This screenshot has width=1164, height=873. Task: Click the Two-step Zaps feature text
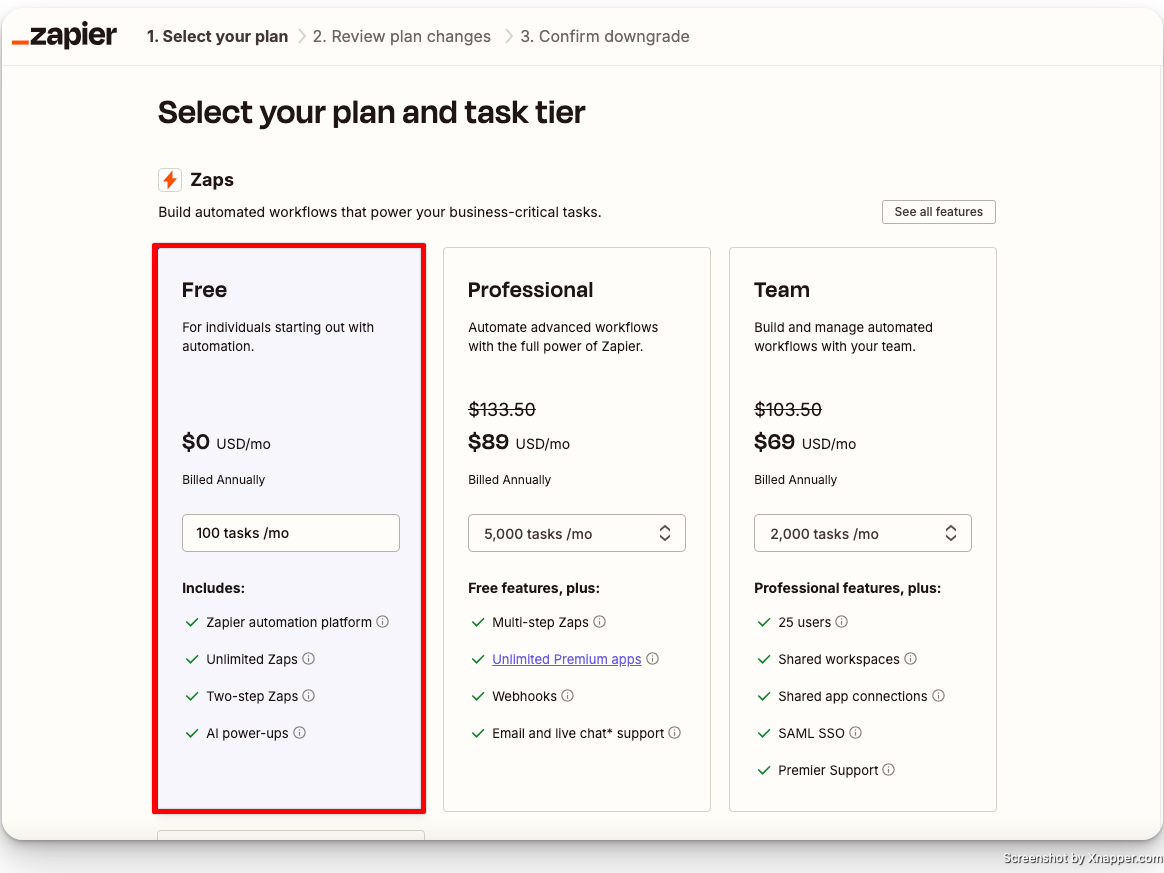point(252,696)
